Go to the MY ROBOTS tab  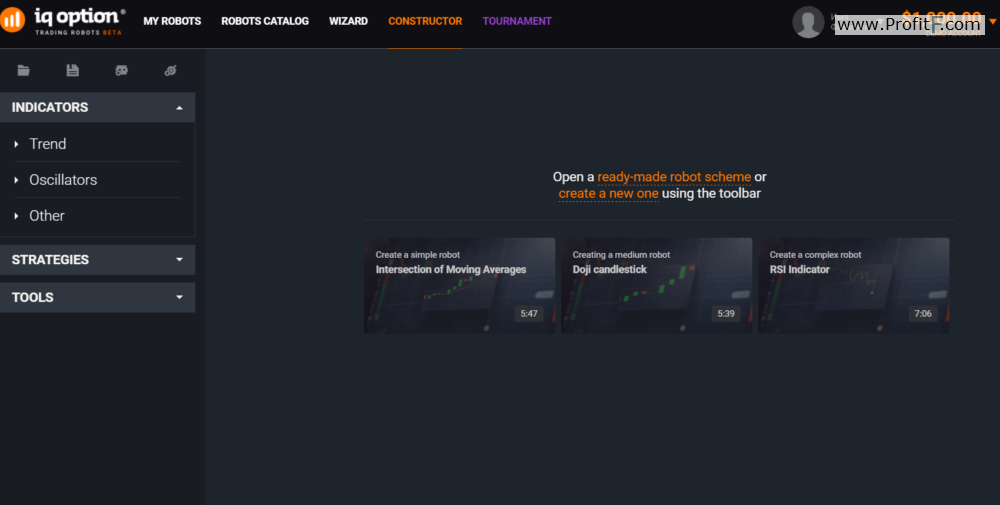pyautogui.click(x=172, y=21)
